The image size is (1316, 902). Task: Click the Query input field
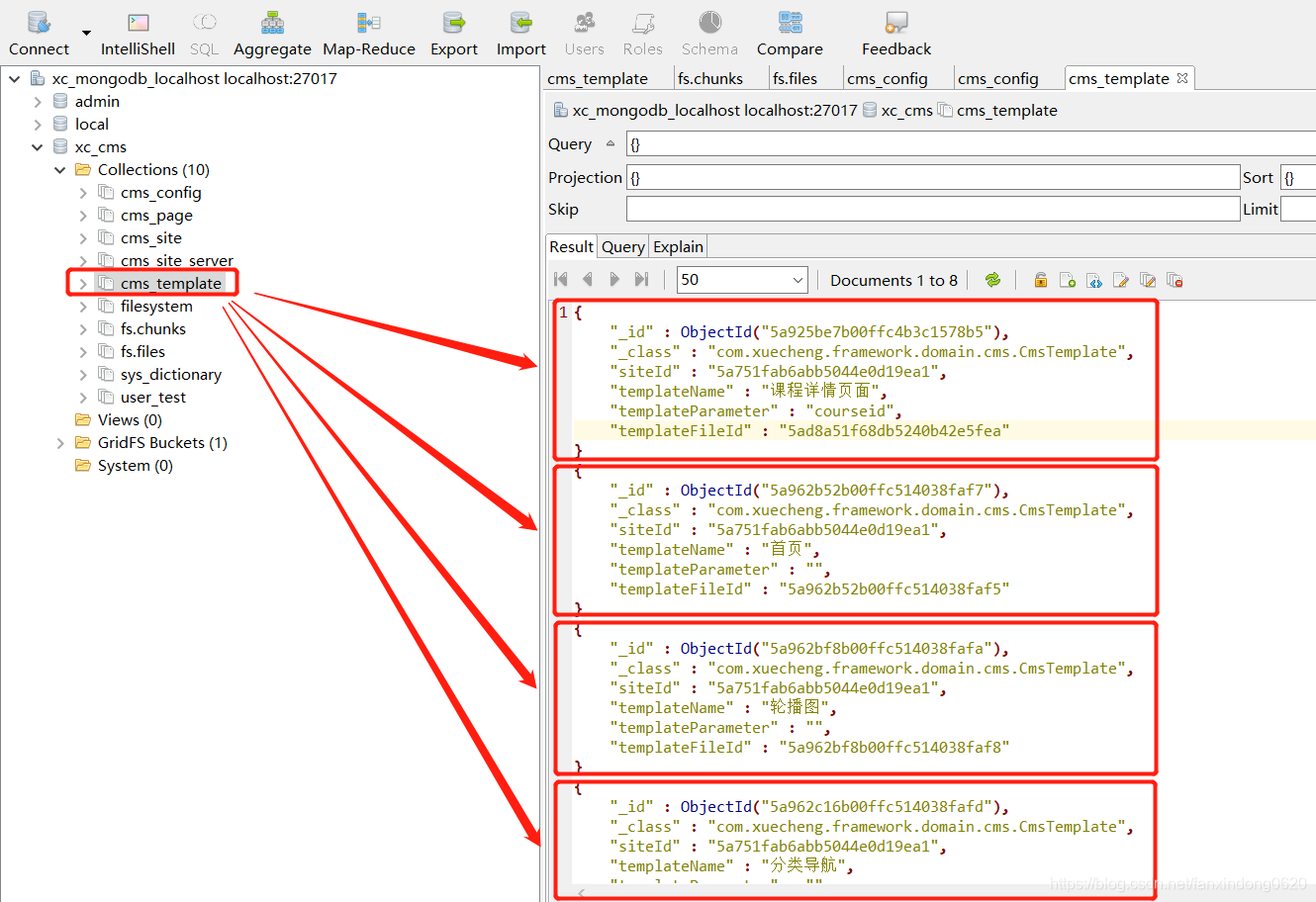(x=971, y=144)
